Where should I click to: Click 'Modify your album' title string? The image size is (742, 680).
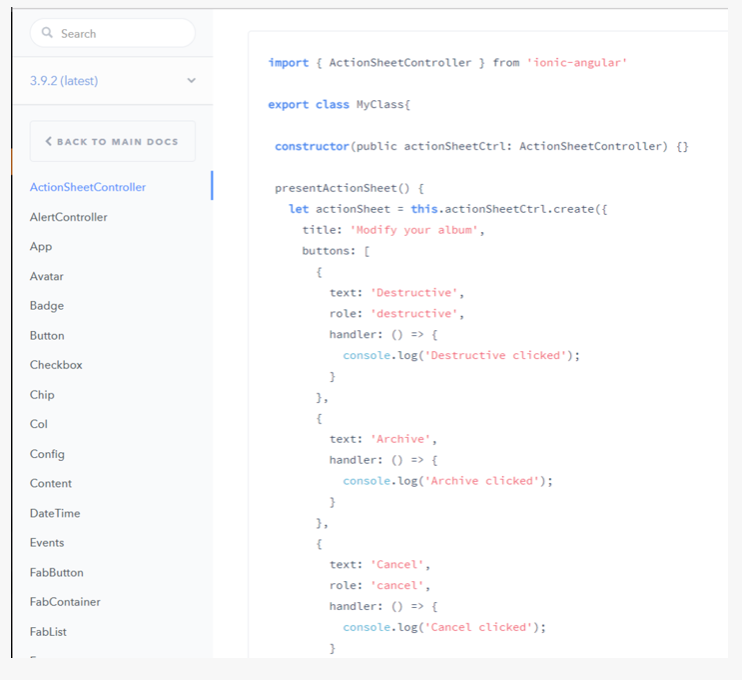[414, 230]
